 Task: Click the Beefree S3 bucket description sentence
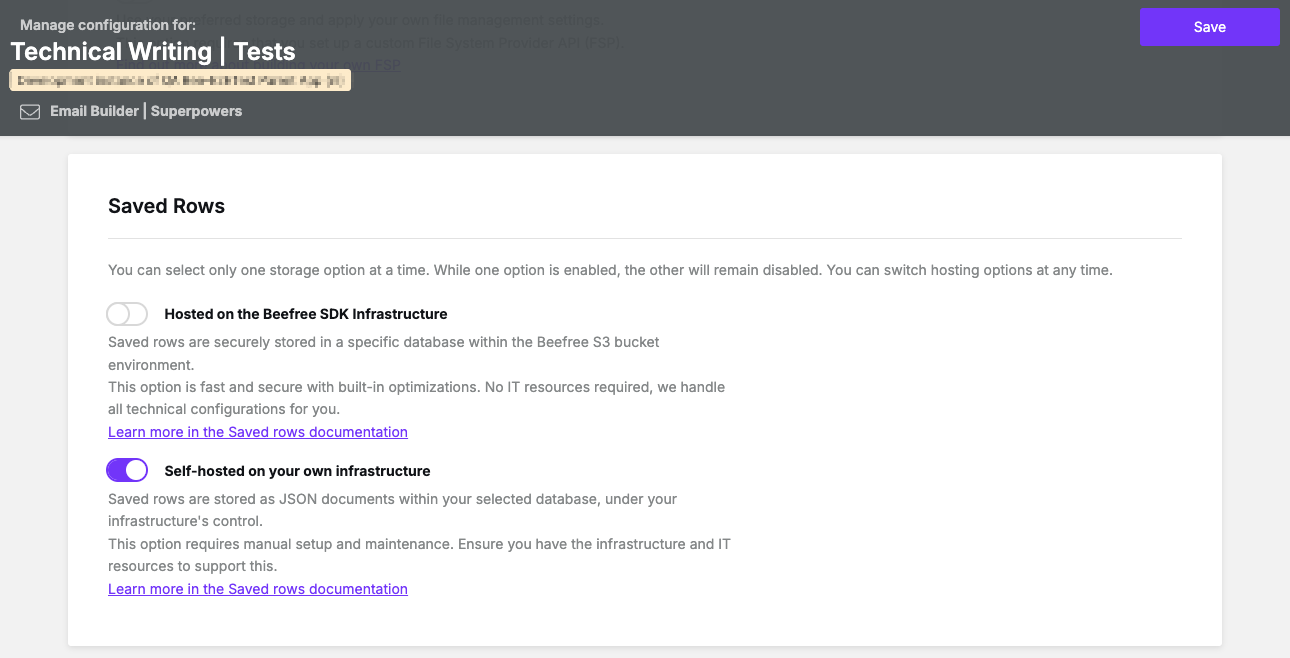pyautogui.click(x=383, y=342)
